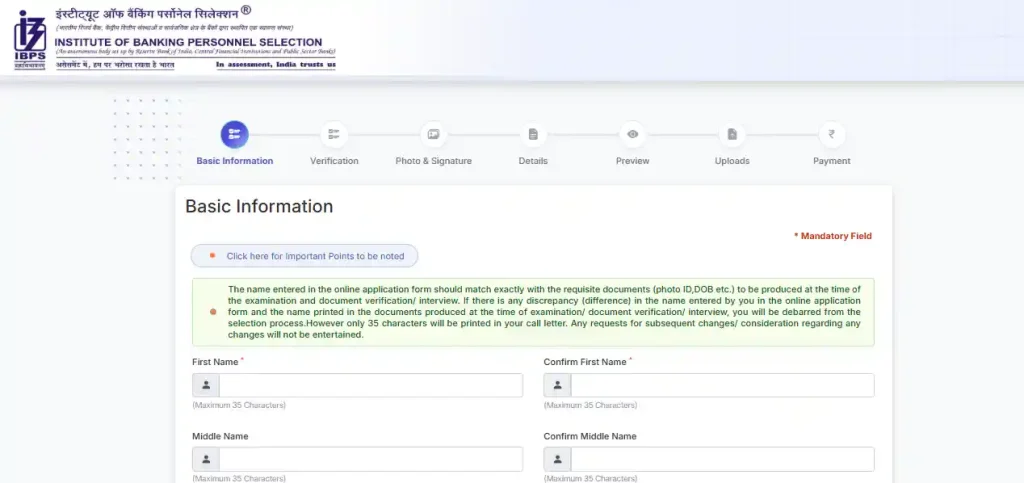
Task: Click '(Maximum 35 Characters)' hint under Confirm First Name
Action: (x=590, y=405)
